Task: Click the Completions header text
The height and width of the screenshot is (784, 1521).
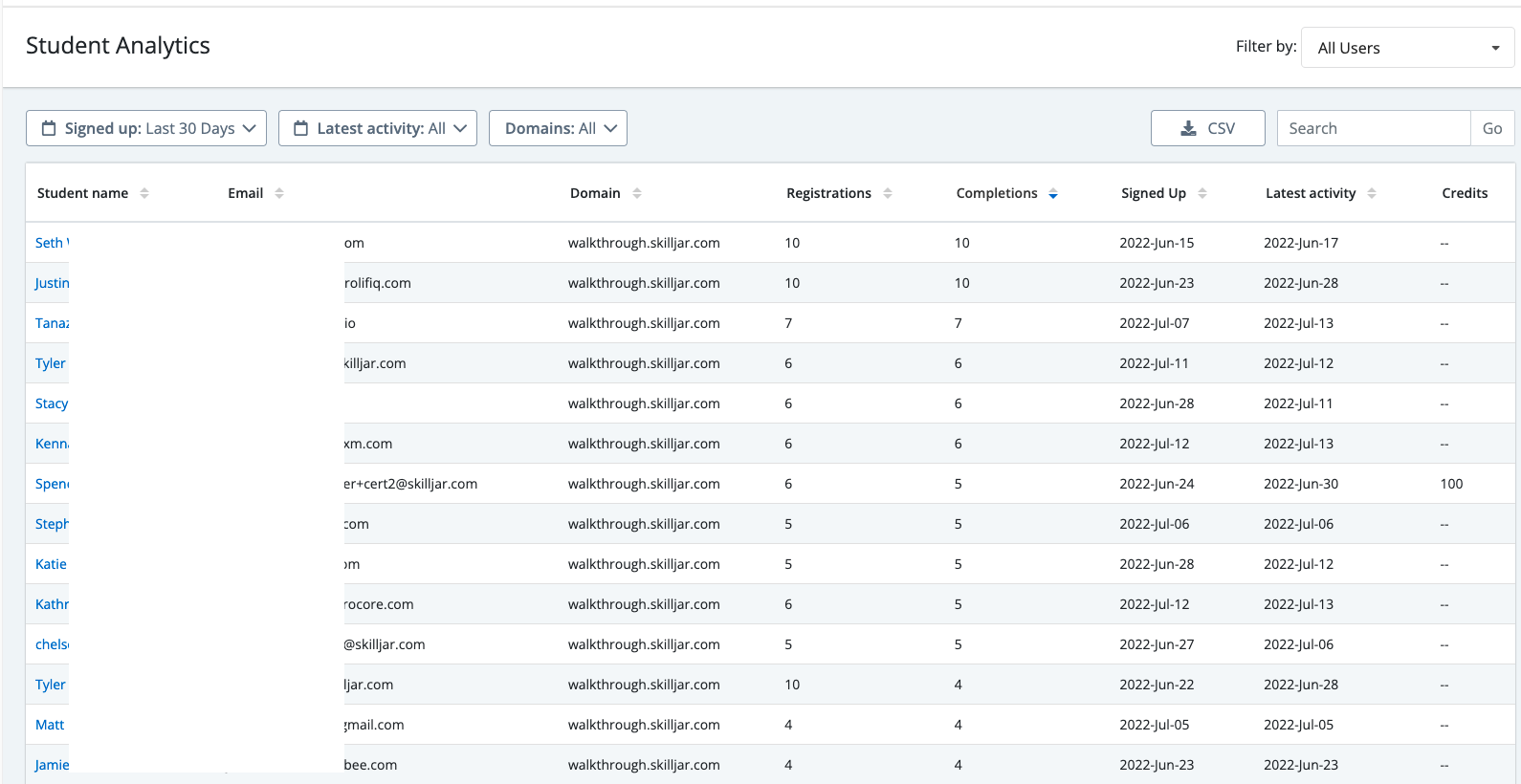Action: pos(997,193)
